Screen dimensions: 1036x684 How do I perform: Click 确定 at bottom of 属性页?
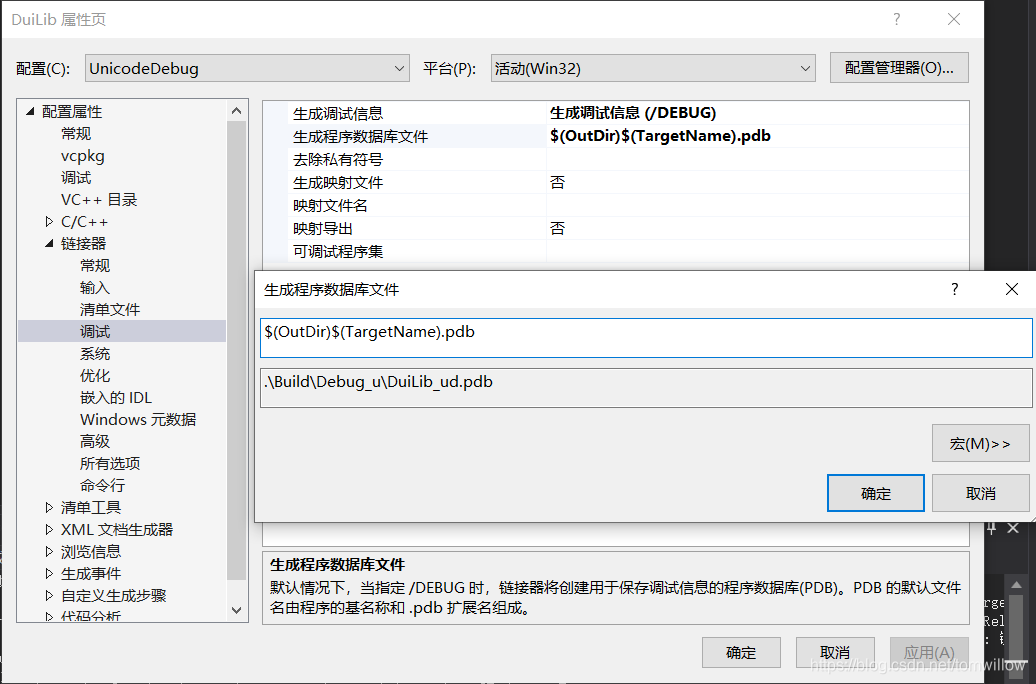(x=741, y=653)
